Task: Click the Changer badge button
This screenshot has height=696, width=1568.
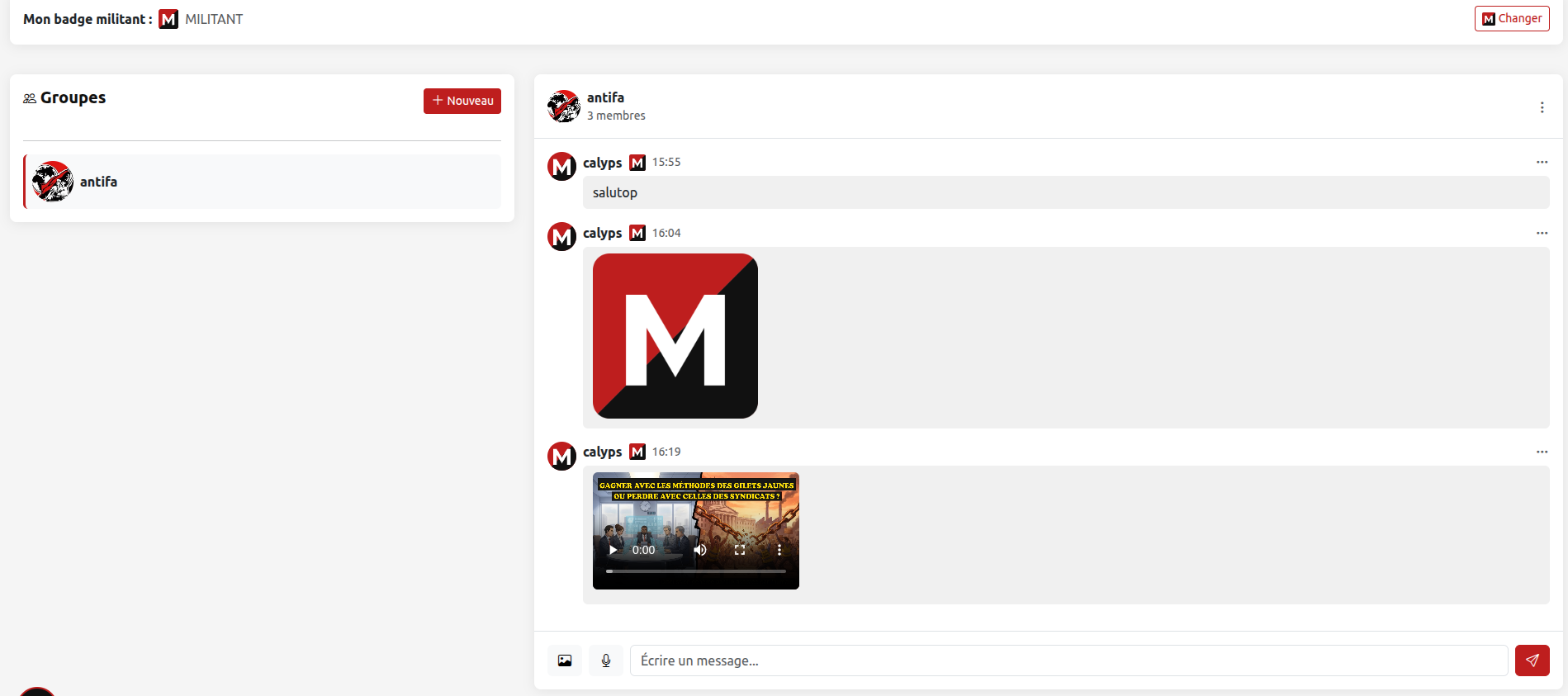Action: coord(1512,18)
